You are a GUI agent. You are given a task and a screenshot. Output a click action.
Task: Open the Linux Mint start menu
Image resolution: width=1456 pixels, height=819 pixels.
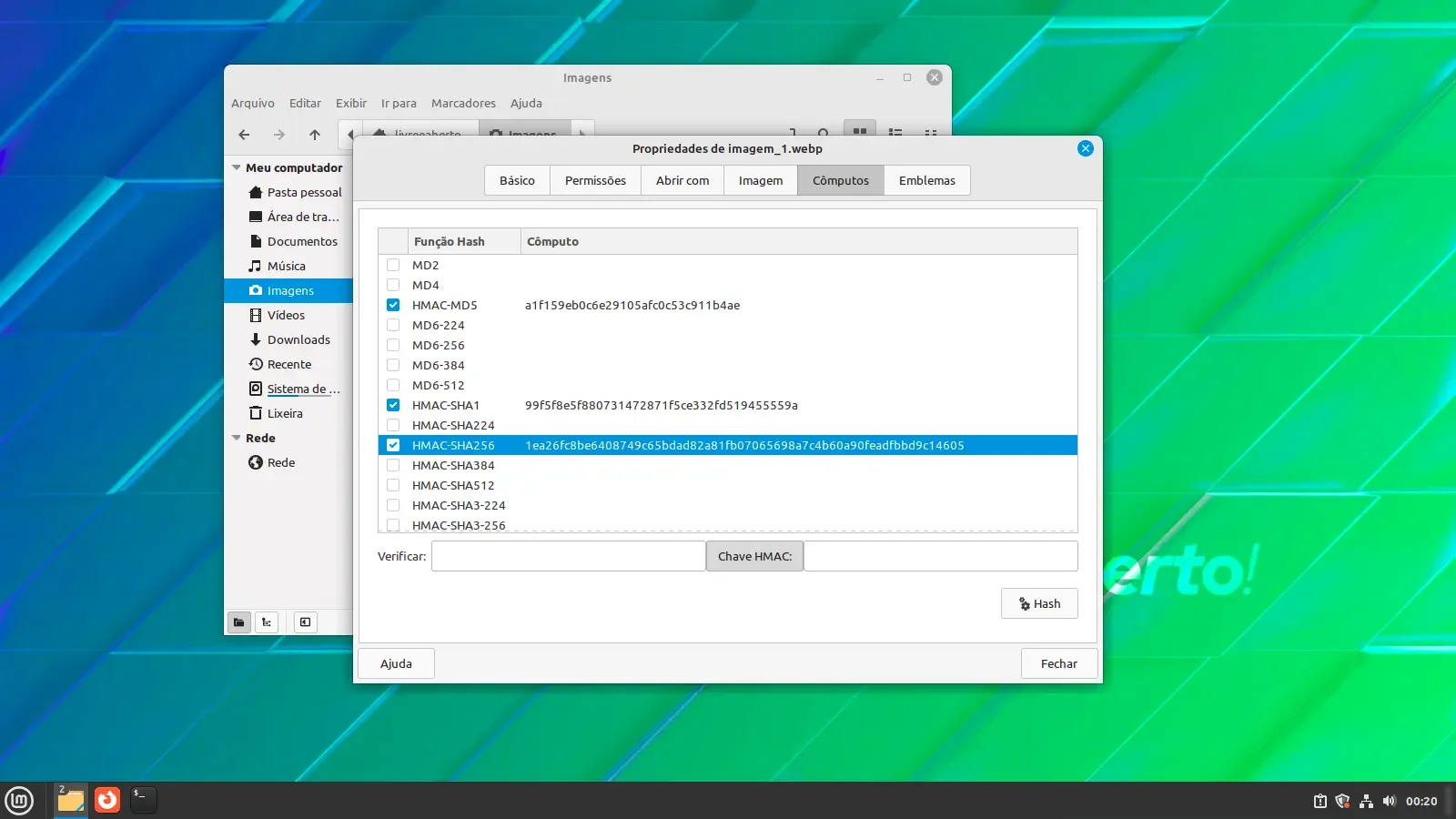click(x=19, y=800)
